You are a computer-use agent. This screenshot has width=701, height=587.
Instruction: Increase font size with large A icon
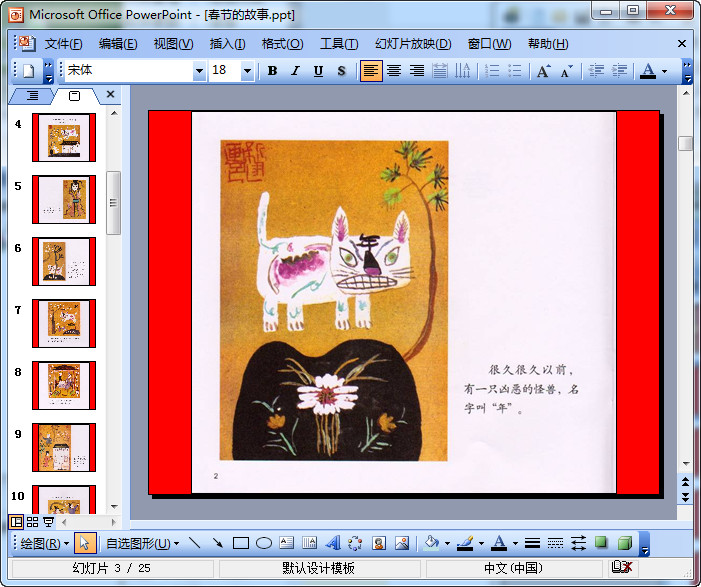pyautogui.click(x=543, y=71)
